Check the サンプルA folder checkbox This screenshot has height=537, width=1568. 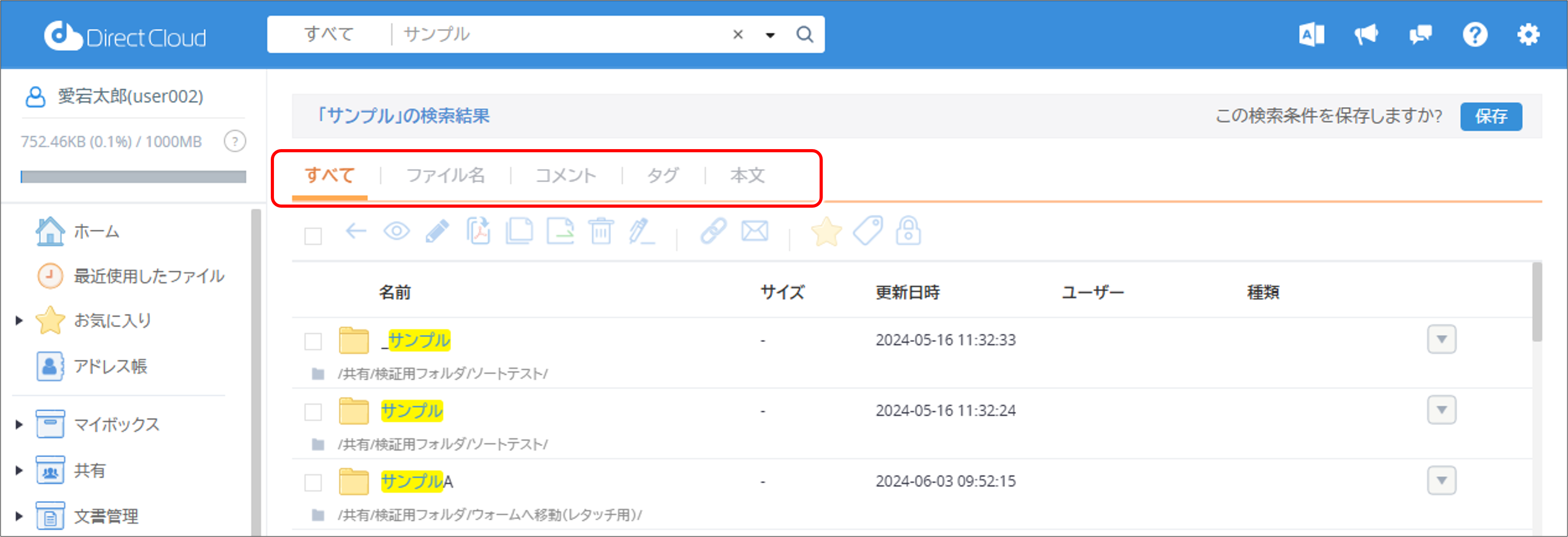pos(313,482)
